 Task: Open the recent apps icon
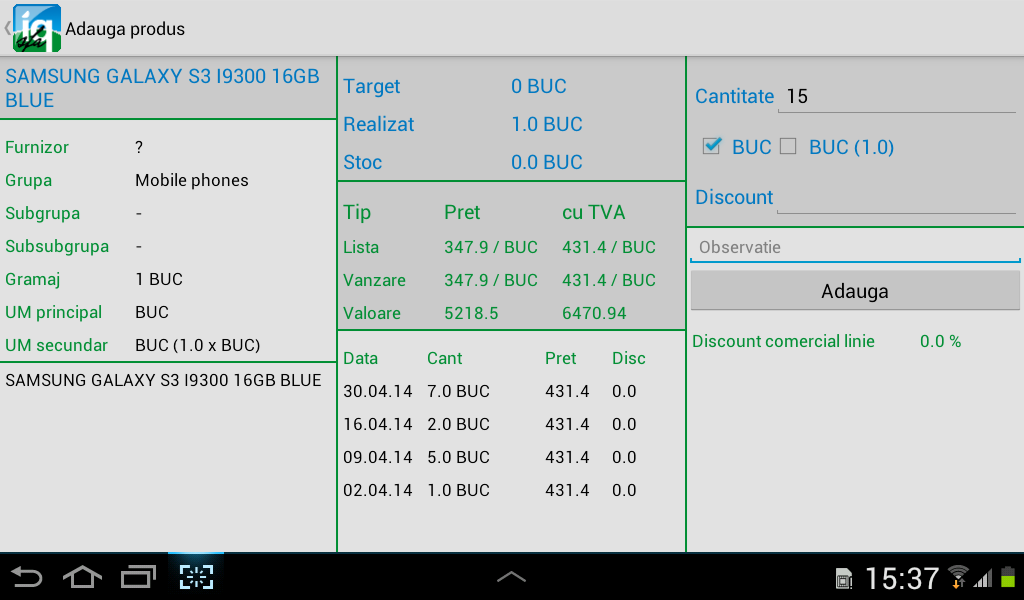138,577
